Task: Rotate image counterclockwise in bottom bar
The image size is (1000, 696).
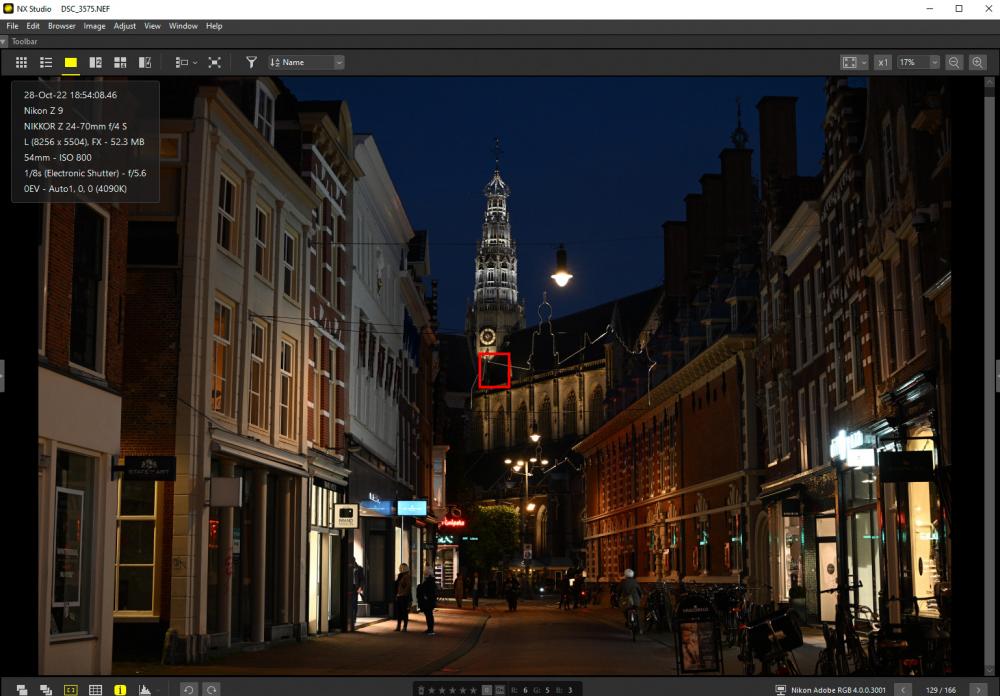Action: (188, 690)
